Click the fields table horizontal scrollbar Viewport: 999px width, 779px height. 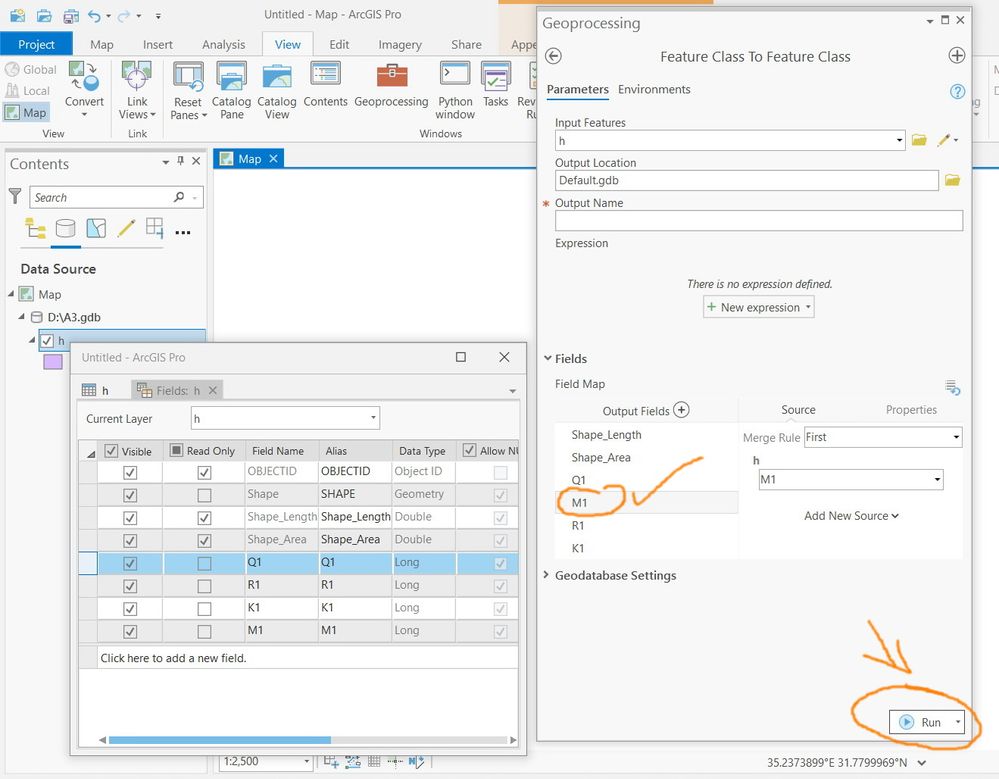(x=219, y=740)
